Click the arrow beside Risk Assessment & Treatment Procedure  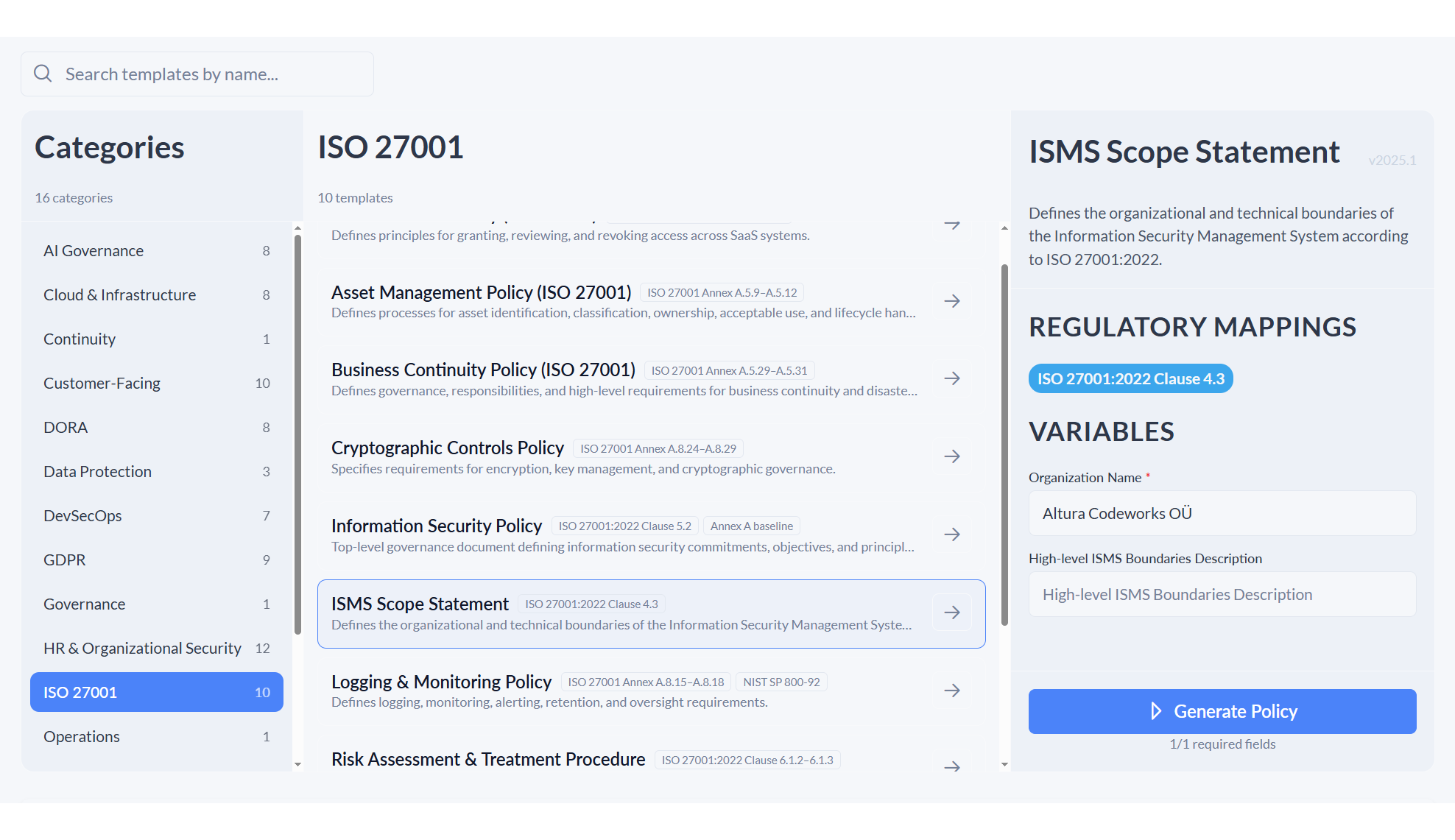coord(952,768)
